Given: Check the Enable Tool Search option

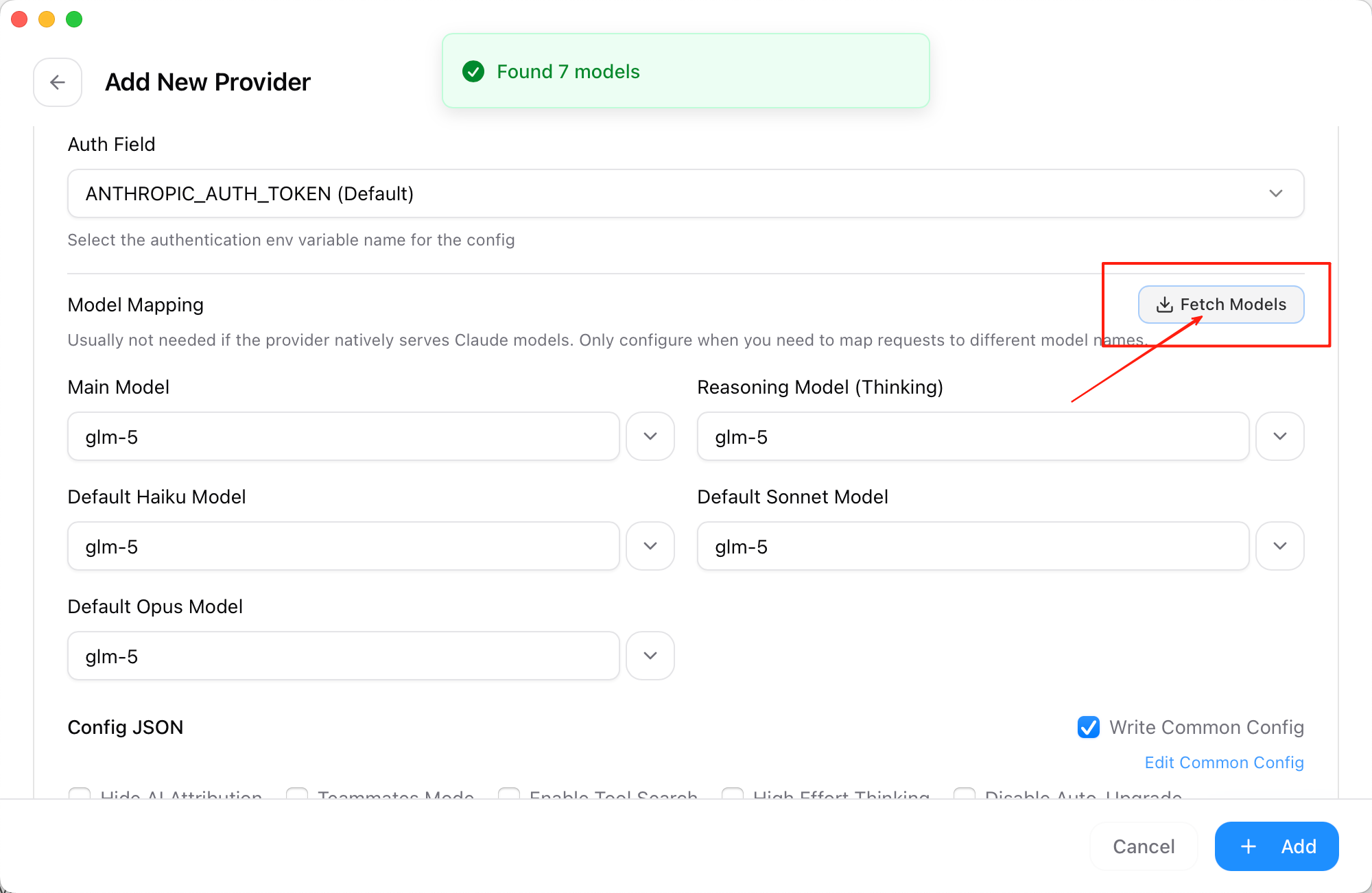Looking at the screenshot, I should (509, 794).
